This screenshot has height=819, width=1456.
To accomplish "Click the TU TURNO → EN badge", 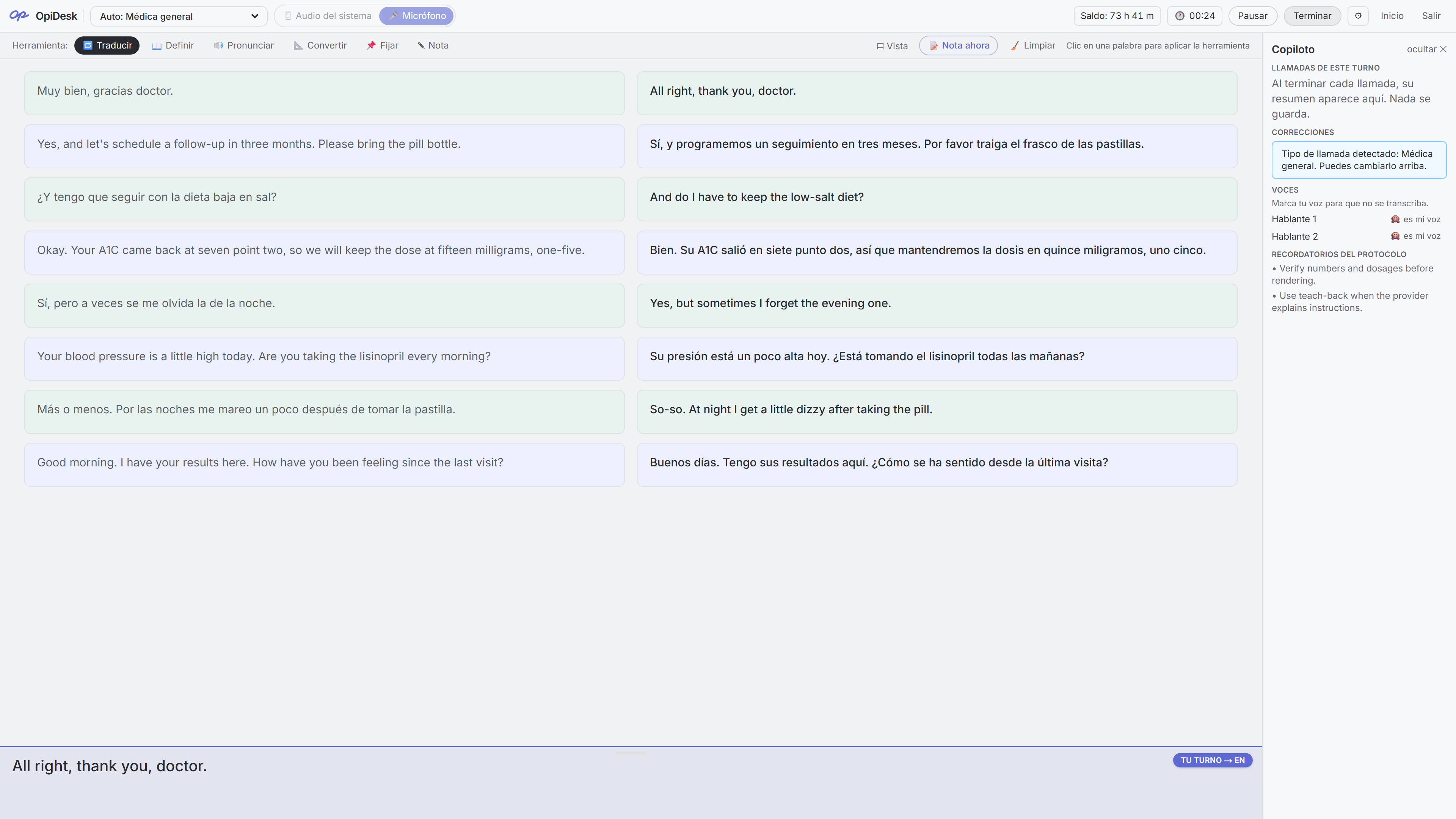I will [1213, 760].
